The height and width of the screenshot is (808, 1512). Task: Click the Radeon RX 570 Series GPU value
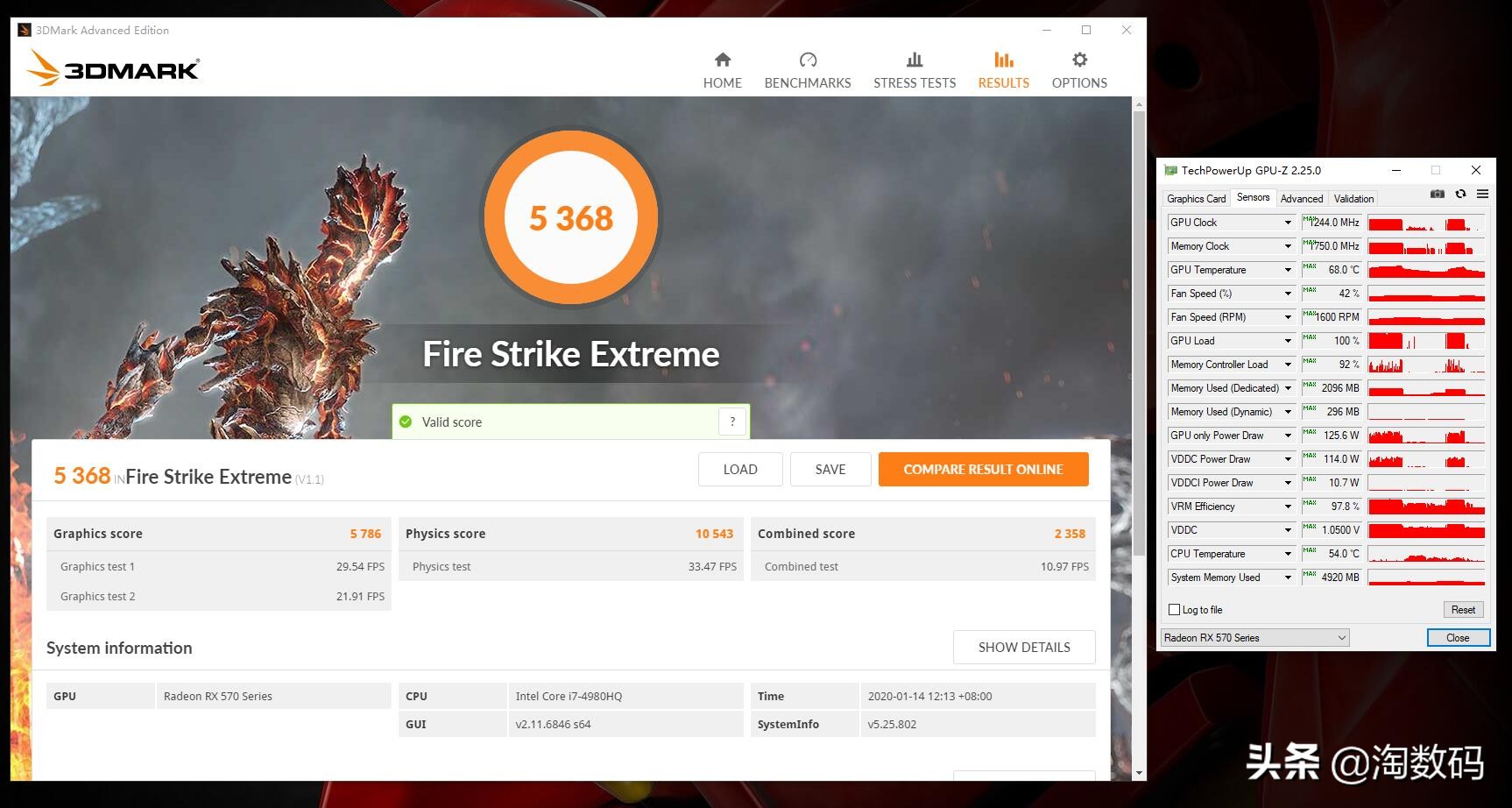click(x=217, y=697)
